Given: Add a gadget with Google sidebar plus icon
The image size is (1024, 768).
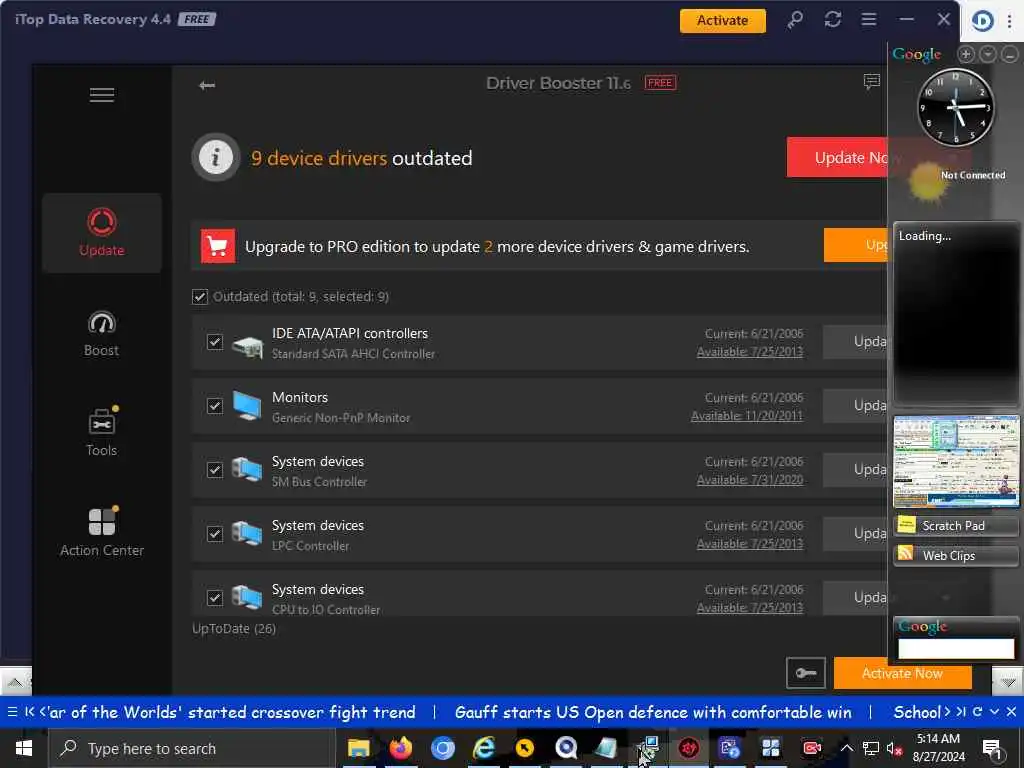Looking at the screenshot, I should pos(966,54).
